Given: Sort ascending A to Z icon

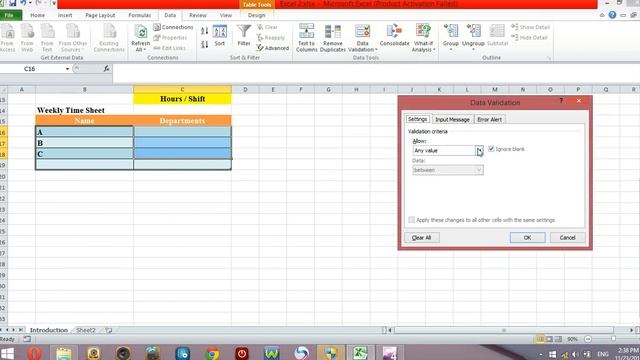Looking at the screenshot, I should click(204, 31).
